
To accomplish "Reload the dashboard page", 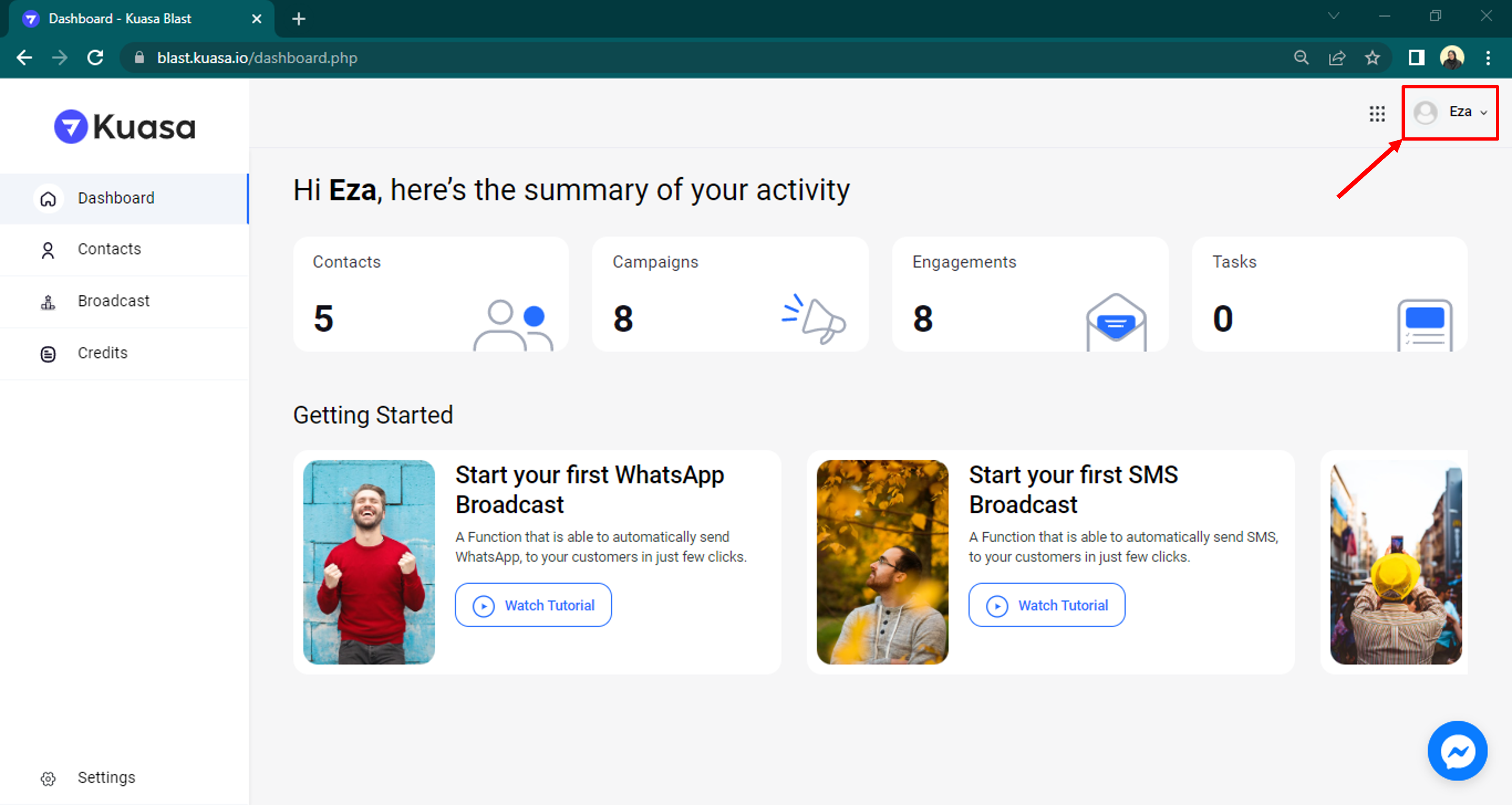I will 96,58.
